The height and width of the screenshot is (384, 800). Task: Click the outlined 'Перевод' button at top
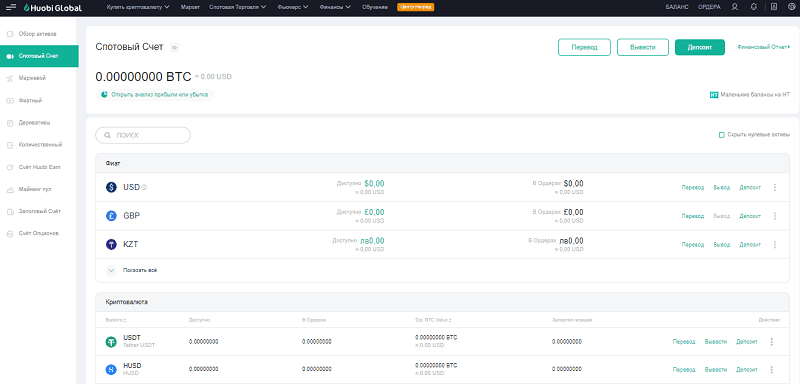point(584,47)
